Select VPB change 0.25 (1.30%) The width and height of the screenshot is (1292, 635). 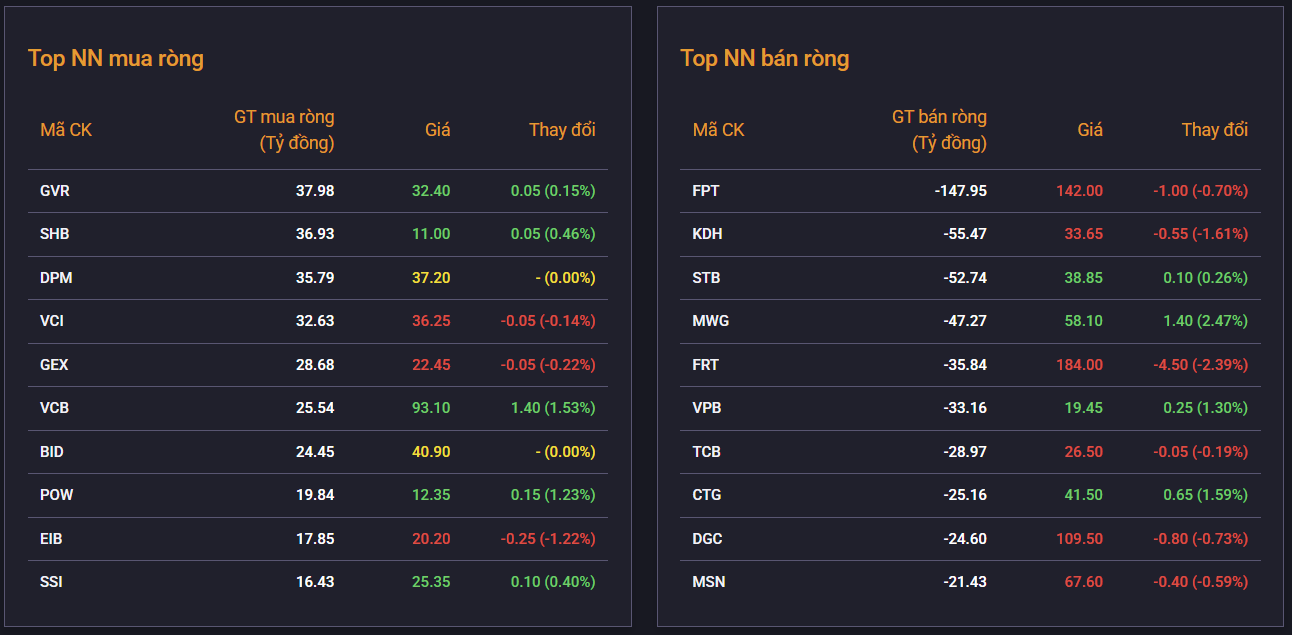coord(1205,408)
